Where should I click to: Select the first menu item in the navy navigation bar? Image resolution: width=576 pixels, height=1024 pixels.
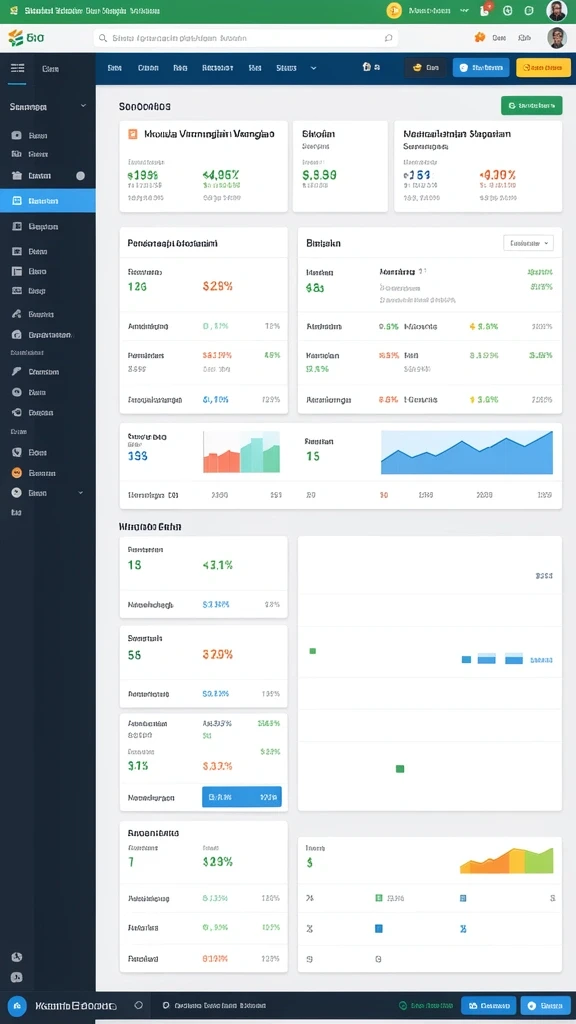[115, 68]
